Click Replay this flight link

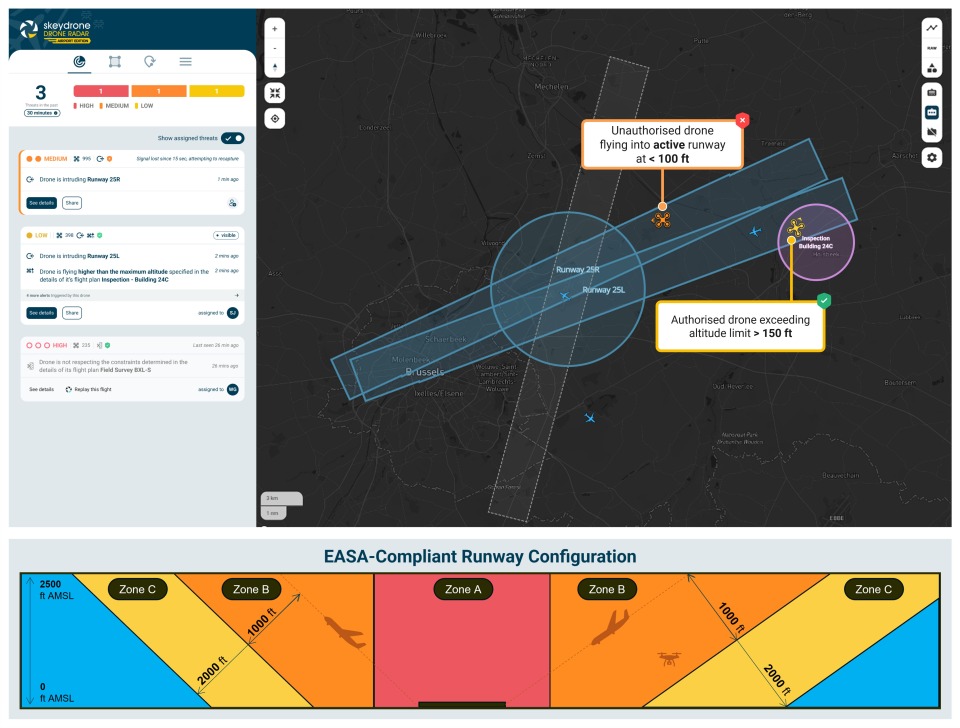coord(93,389)
